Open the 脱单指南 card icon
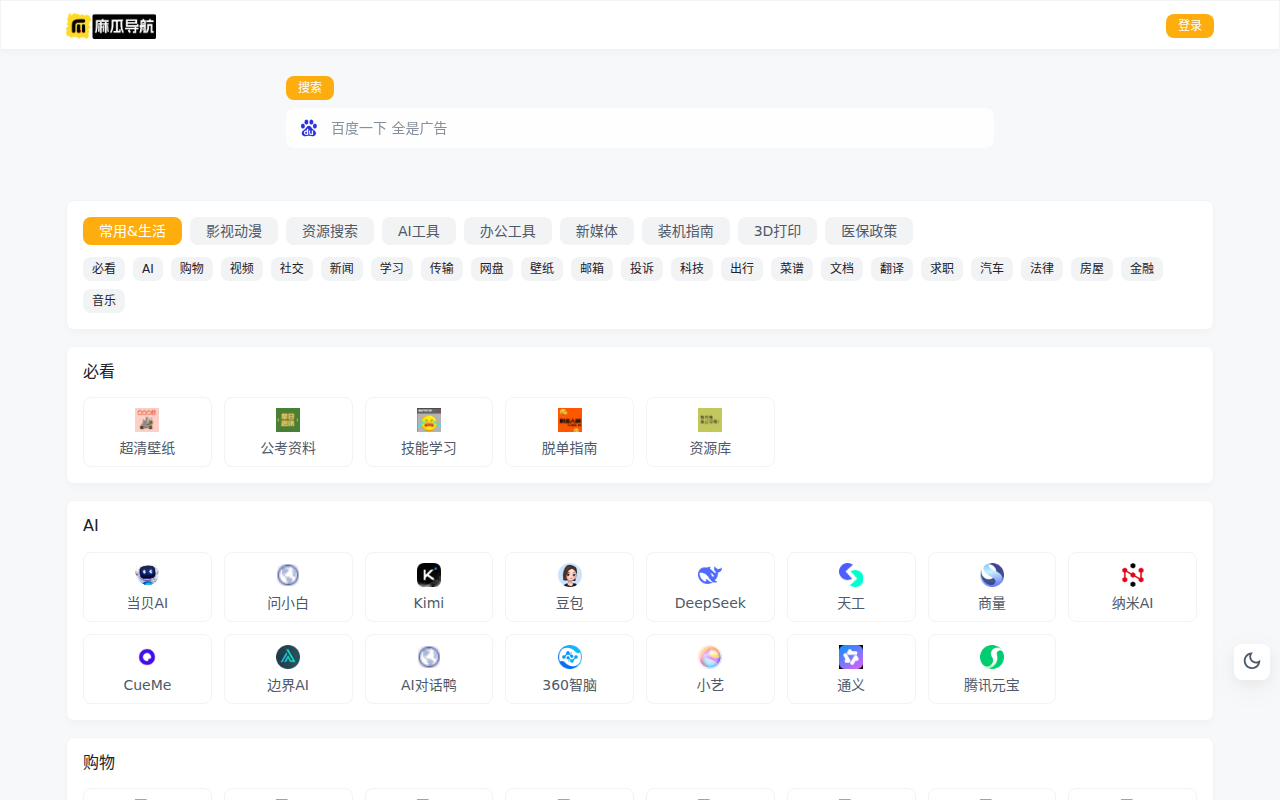 [x=570, y=420]
